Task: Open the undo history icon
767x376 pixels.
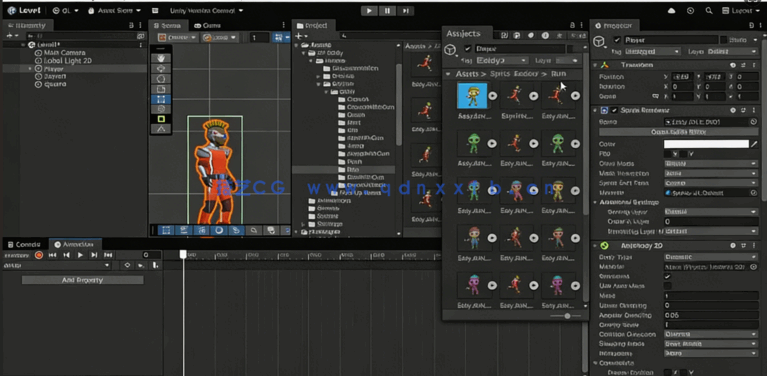Action: (690, 11)
